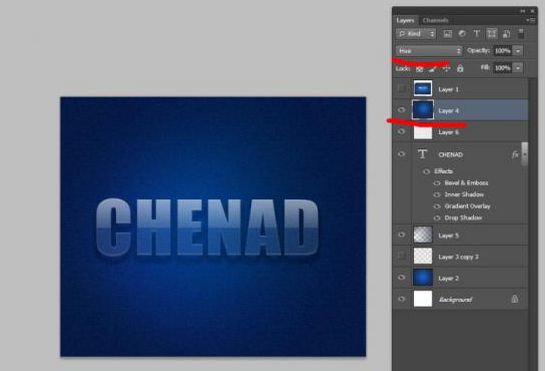Lock all padlock icon
Viewport: 545px width, 371px height.
(x=460, y=68)
